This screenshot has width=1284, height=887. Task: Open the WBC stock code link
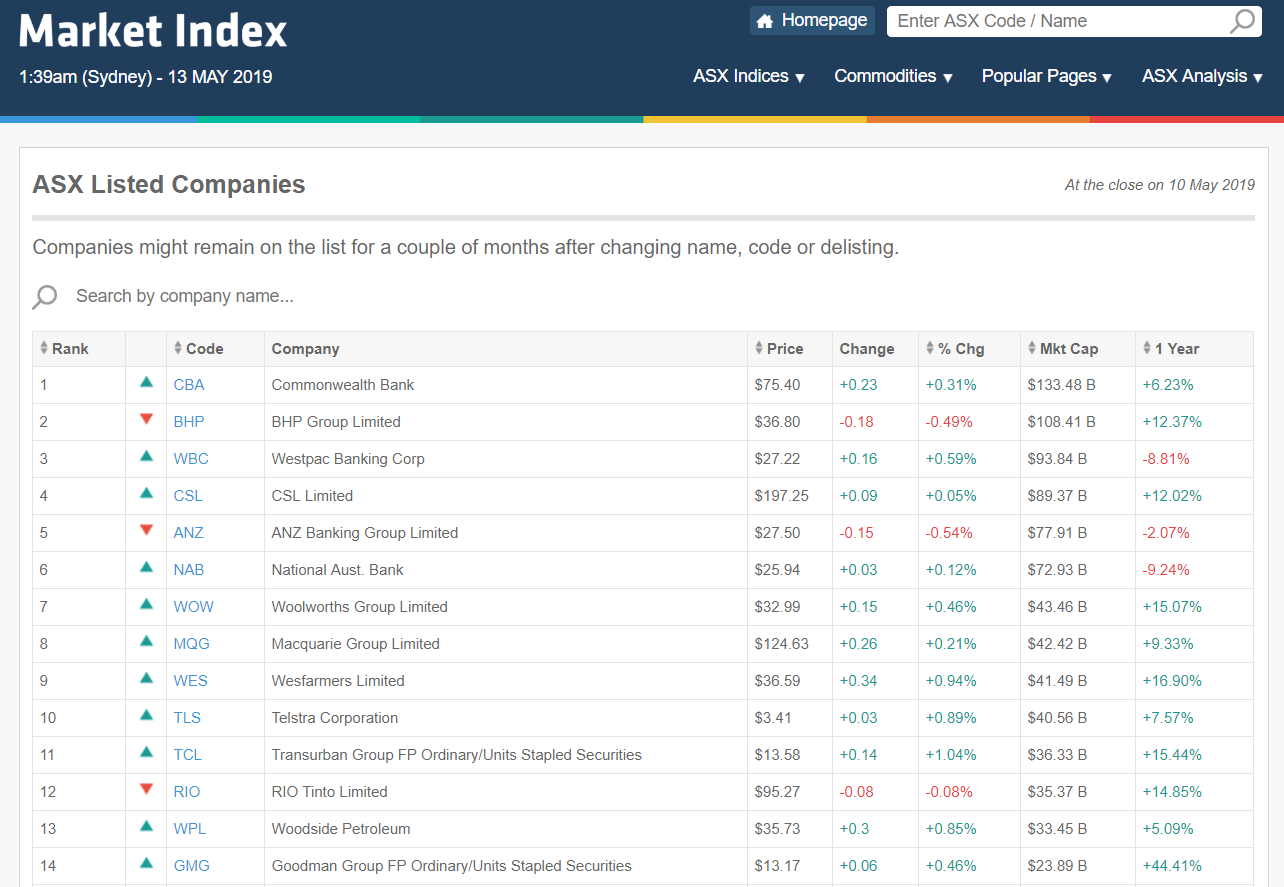pyautogui.click(x=191, y=459)
